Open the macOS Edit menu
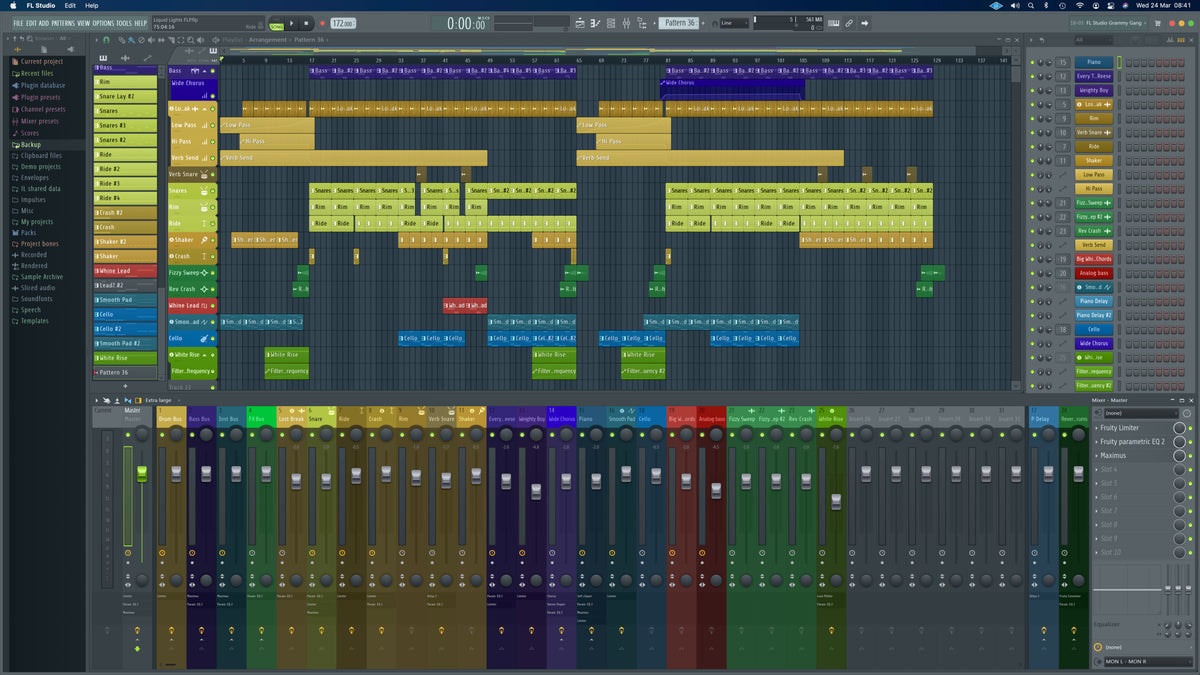This screenshot has height=675, width=1200. [70, 5]
